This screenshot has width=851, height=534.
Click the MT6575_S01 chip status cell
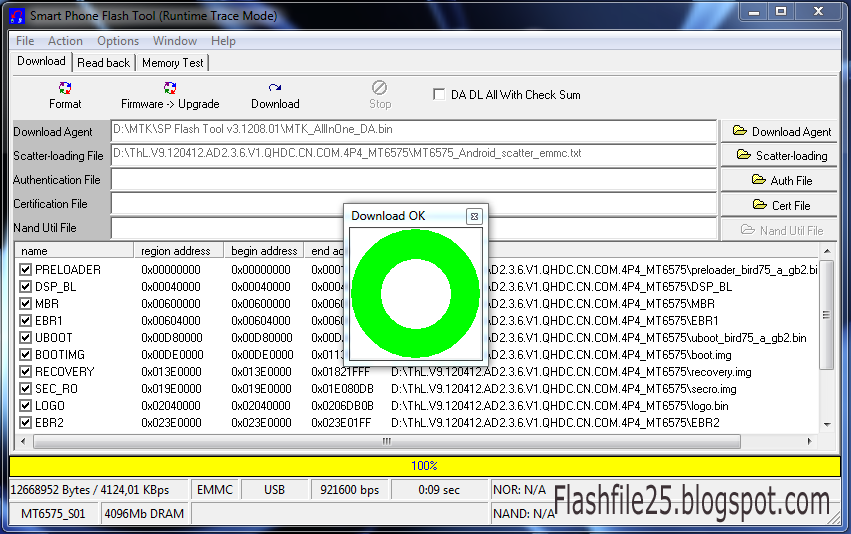[53, 513]
